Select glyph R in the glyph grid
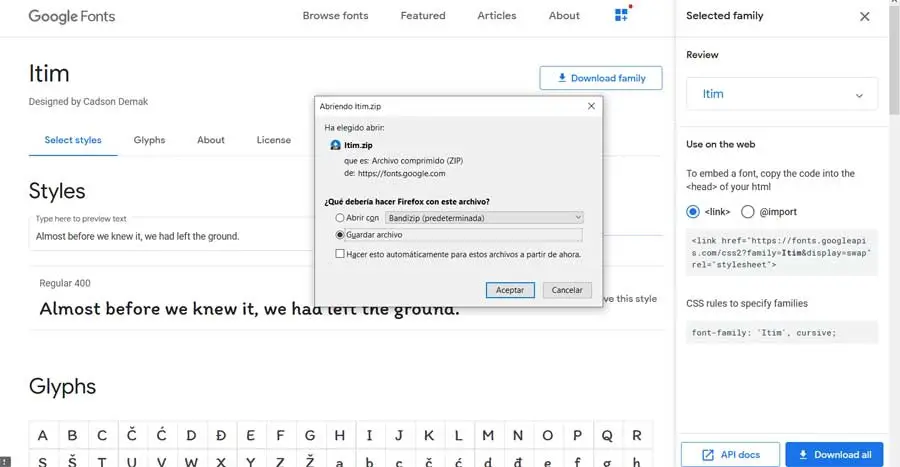Image resolution: width=900 pixels, height=467 pixels. pyautogui.click(x=637, y=435)
